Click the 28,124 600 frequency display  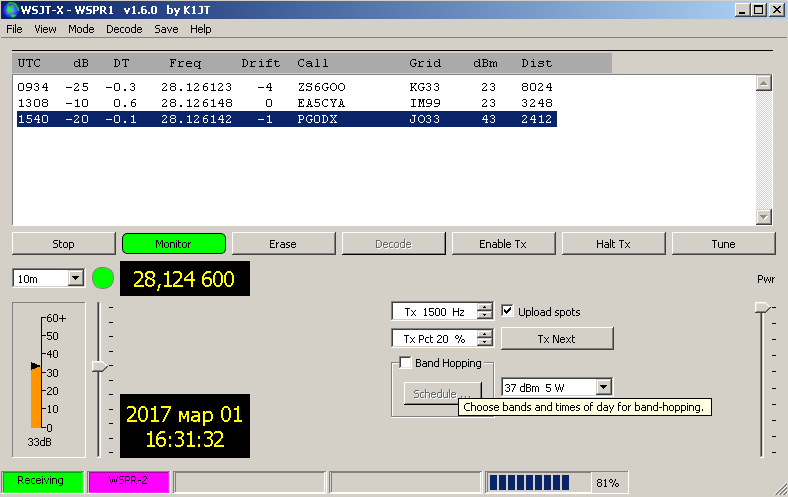click(184, 278)
